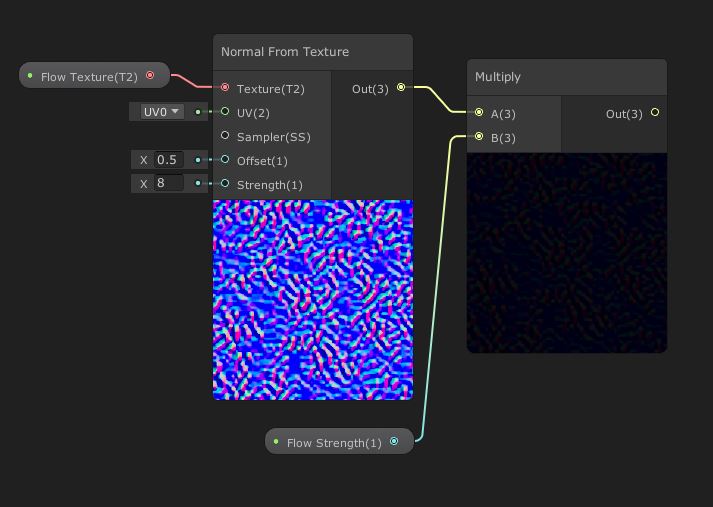Click the Offset(1) input port

[x=225, y=160]
